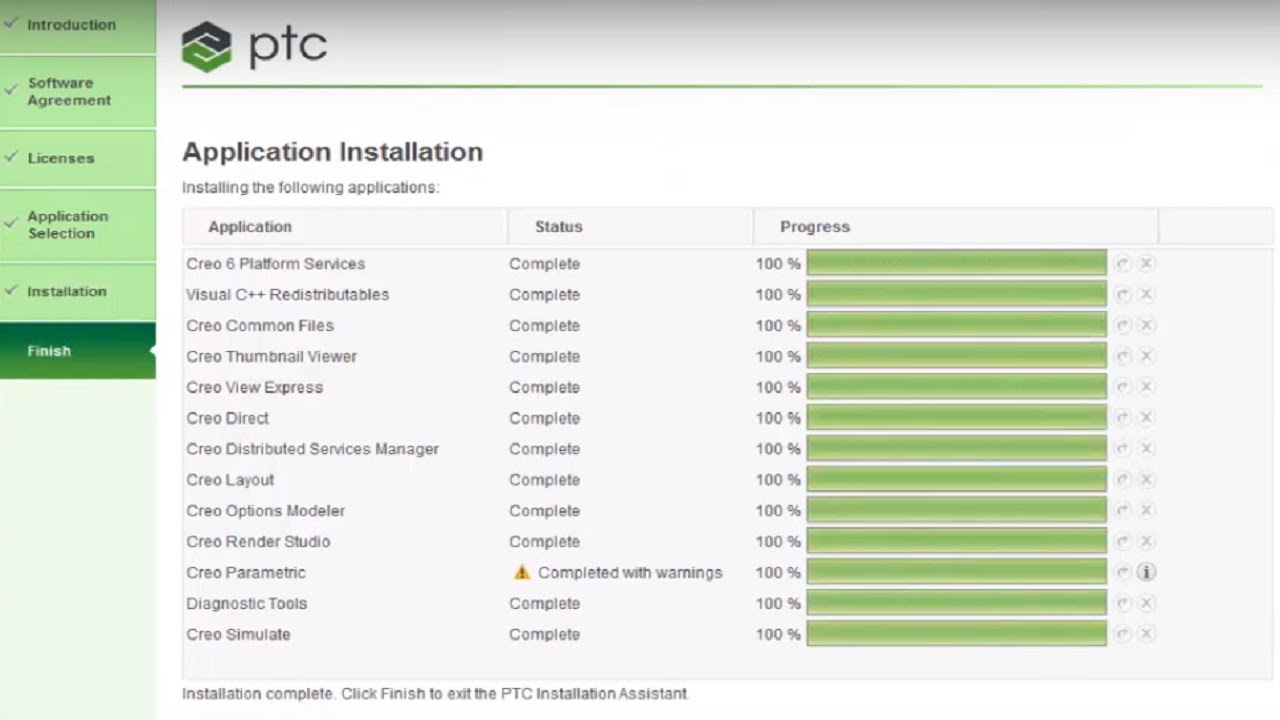Open the info icon for Creo Parametric warnings
The image size is (1280, 720).
click(x=1147, y=573)
